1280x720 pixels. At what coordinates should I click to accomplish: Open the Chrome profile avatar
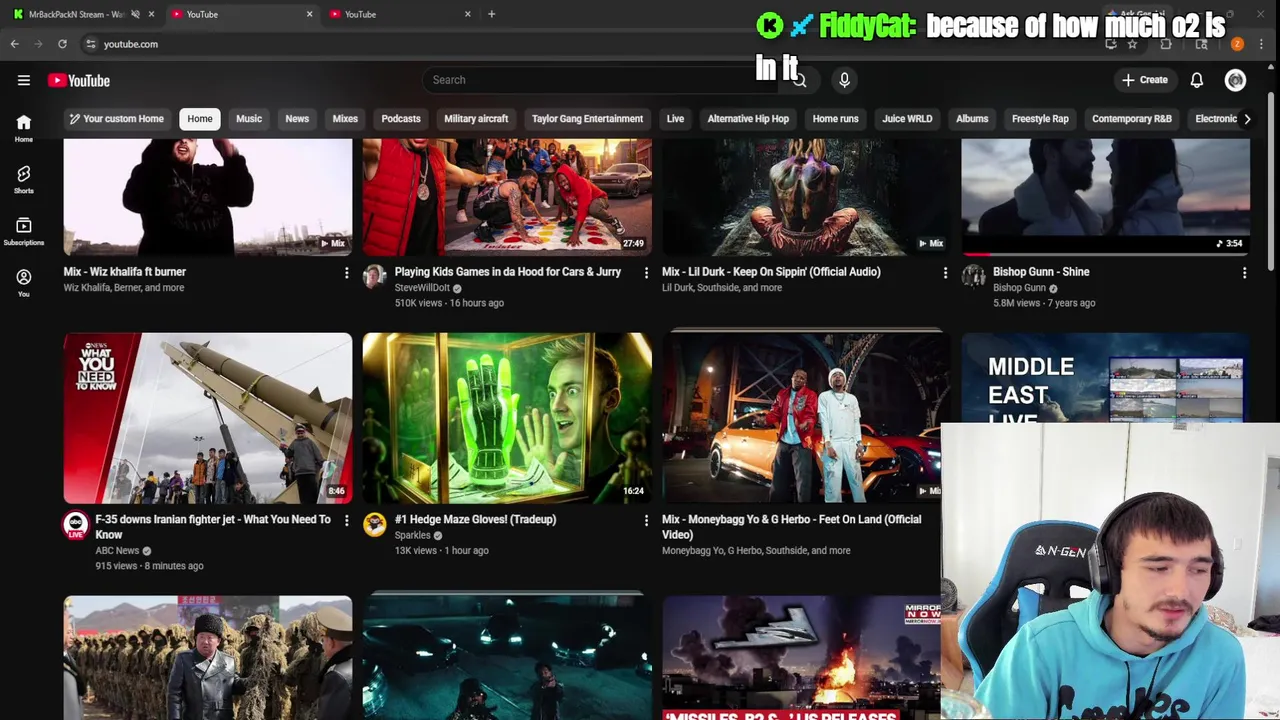click(1237, 44)
